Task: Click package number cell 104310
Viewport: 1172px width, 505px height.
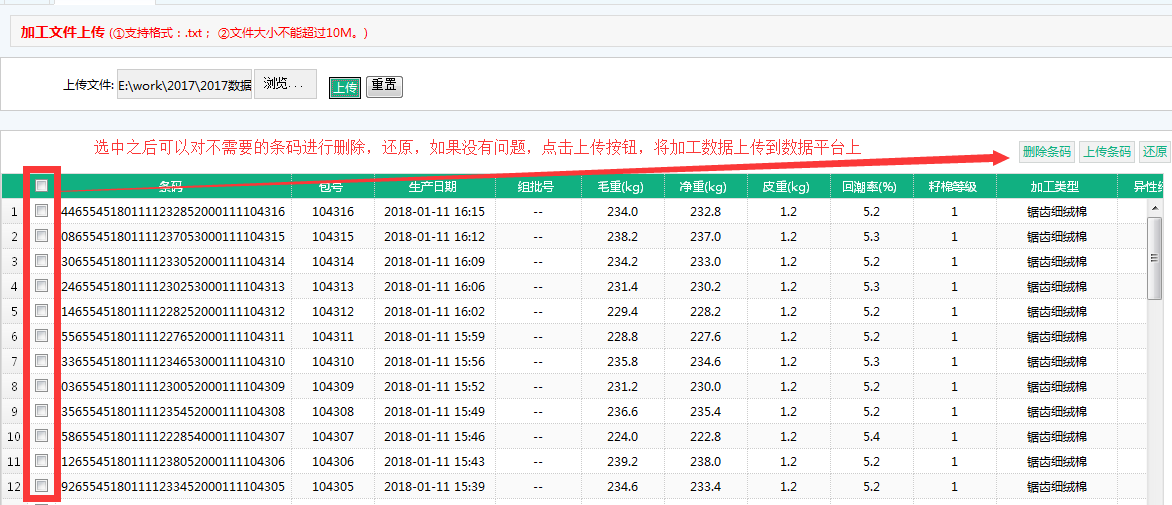Action: [x=333, y=362]
